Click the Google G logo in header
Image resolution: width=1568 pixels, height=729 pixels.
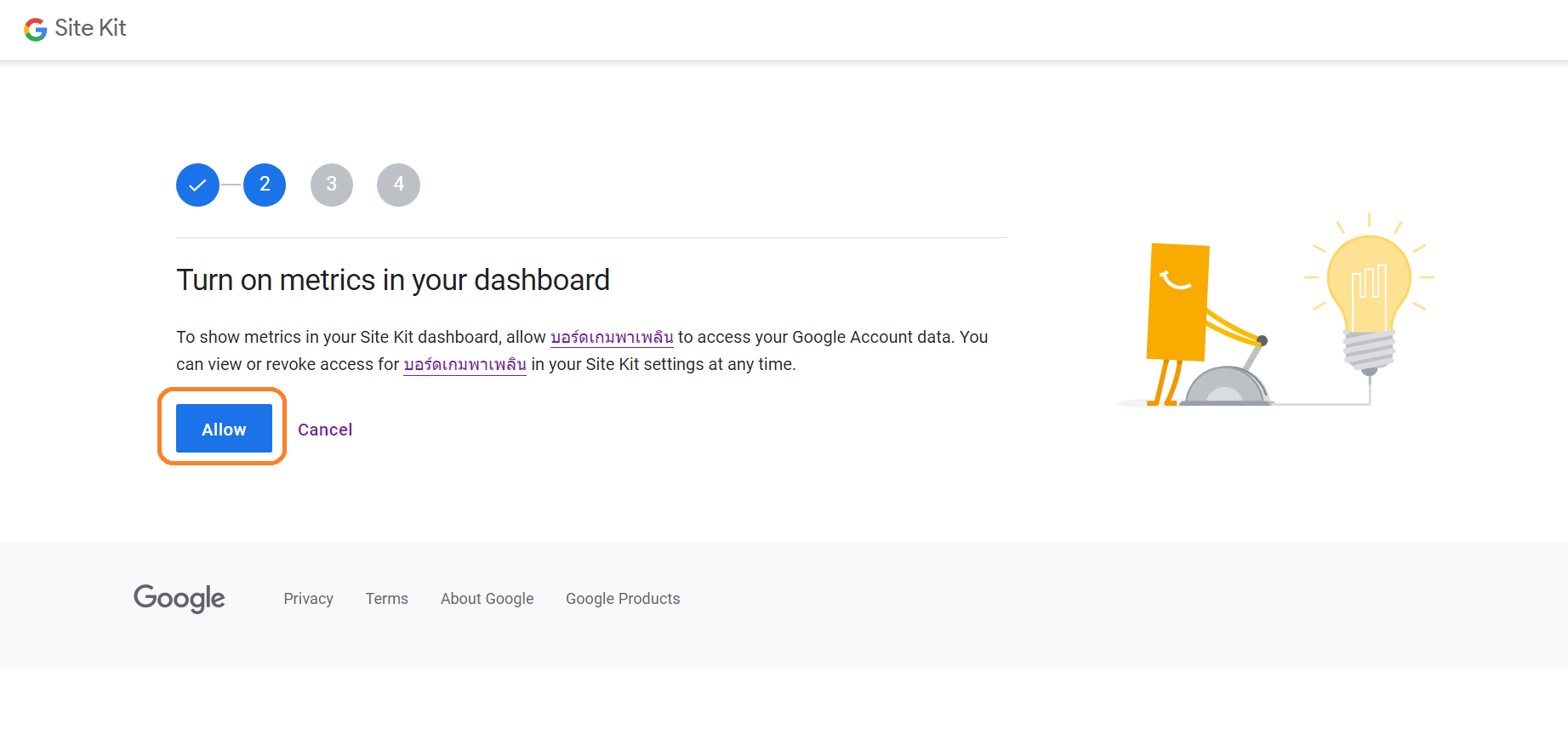click(x=35, y=30)
